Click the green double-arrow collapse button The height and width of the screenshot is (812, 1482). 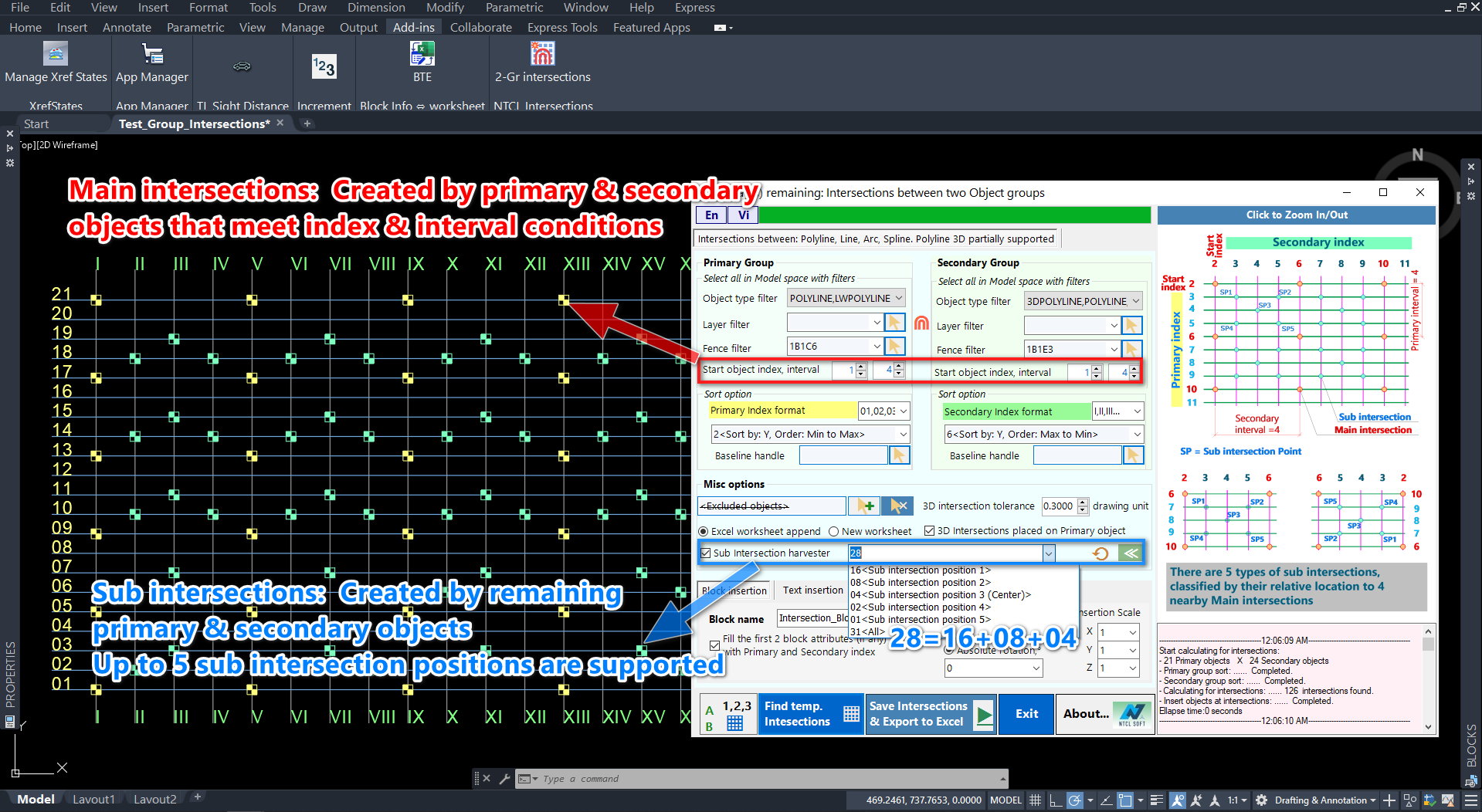pos(1131,553)
